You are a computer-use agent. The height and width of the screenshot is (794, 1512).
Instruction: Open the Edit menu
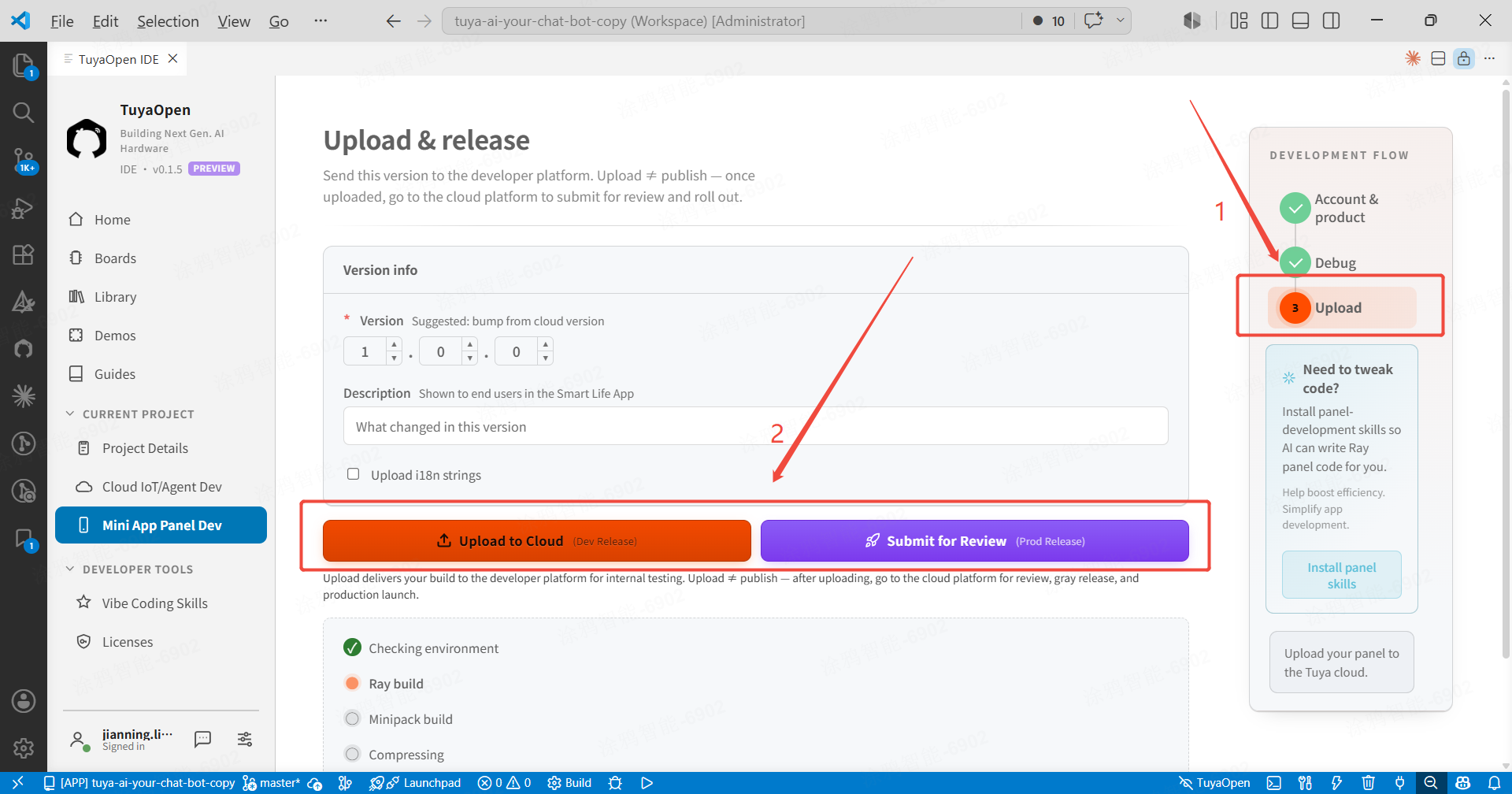106,21
